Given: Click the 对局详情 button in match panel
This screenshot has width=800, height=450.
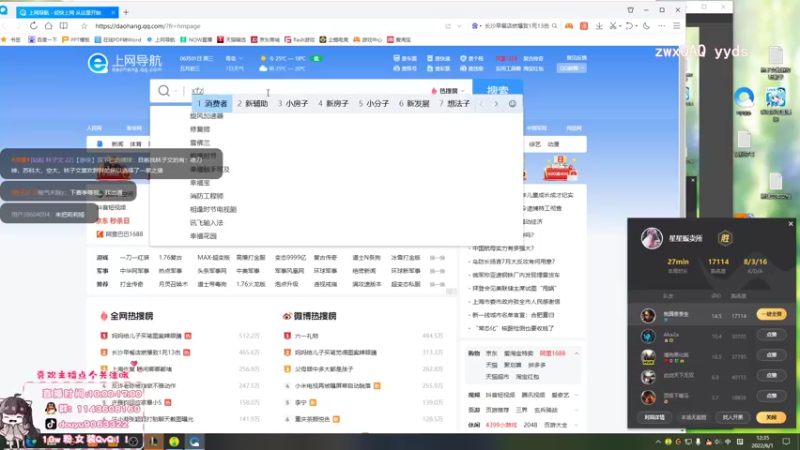Looking at the screenshot, I should (x=655, y=417).
